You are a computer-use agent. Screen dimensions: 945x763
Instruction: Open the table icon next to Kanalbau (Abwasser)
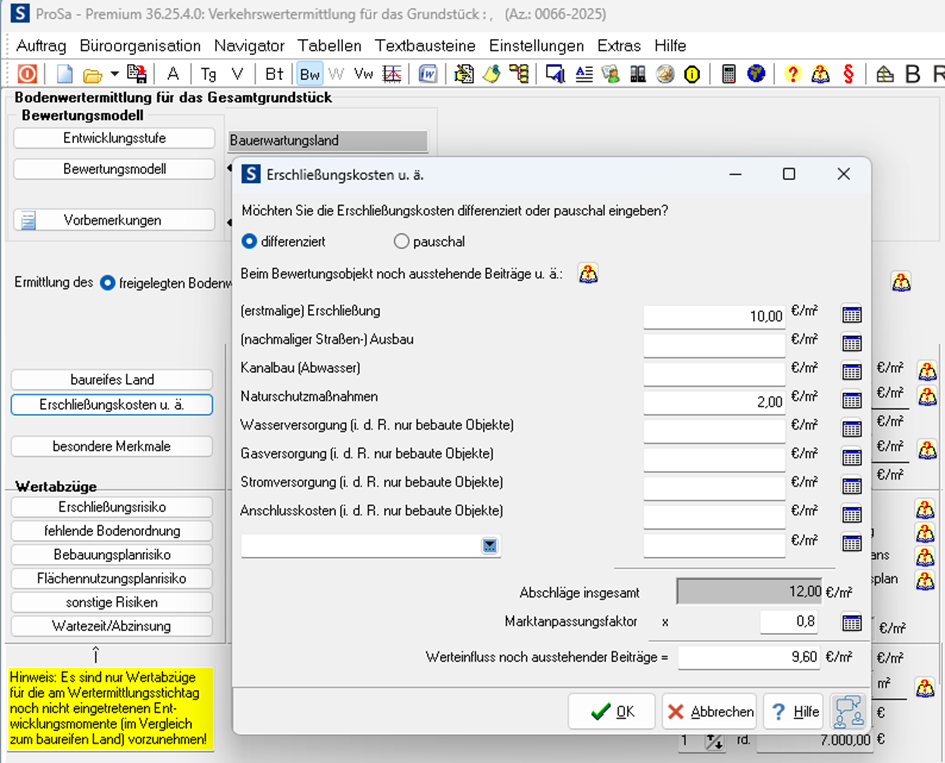851,371
